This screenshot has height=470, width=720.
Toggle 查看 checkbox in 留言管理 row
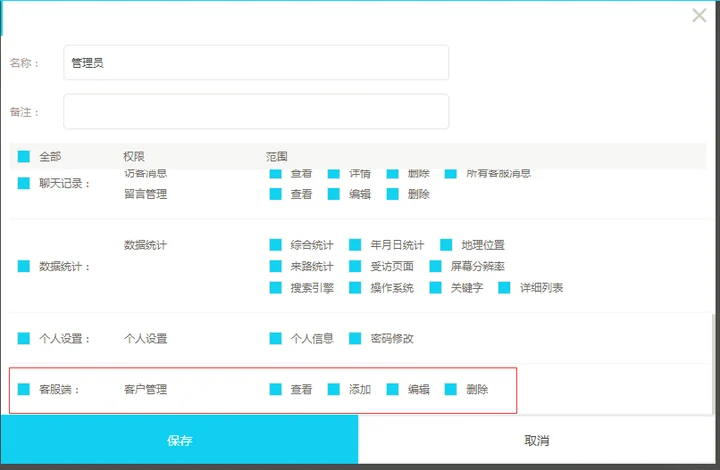(276, 194)
